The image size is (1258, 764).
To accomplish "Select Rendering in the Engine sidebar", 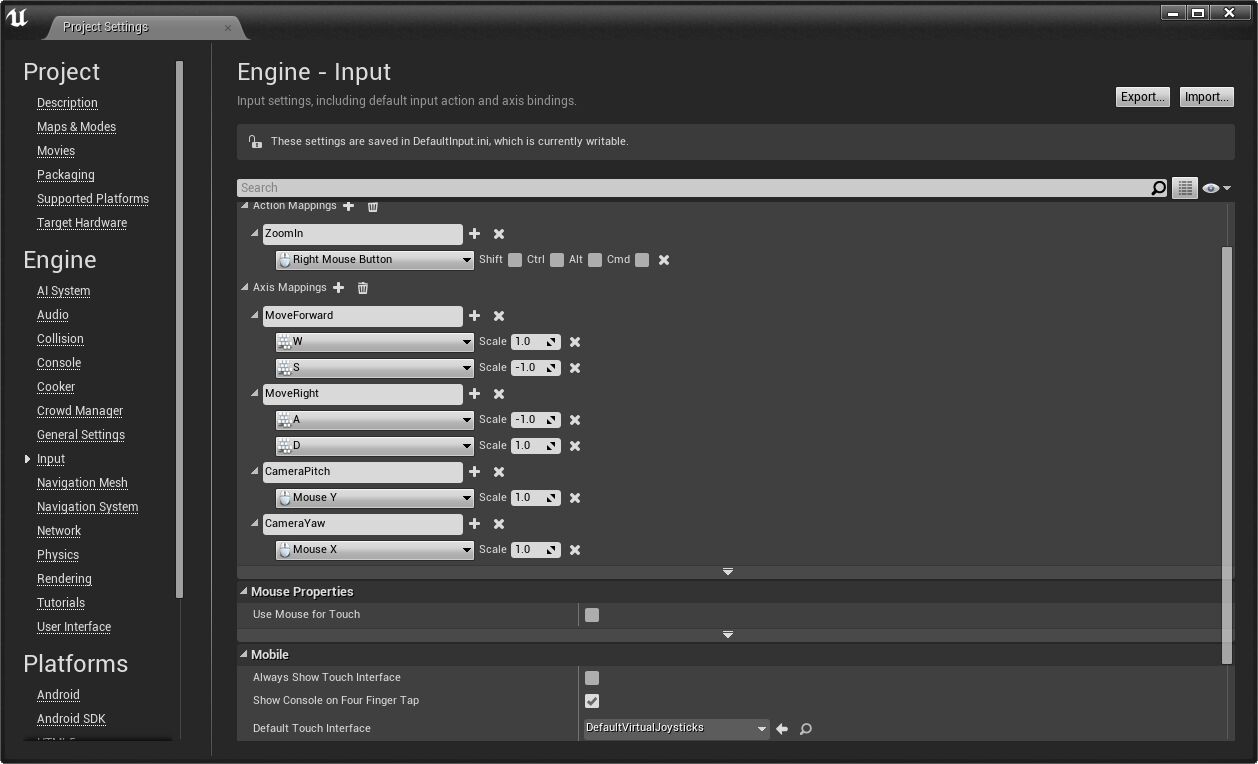I will click(64, 578).
